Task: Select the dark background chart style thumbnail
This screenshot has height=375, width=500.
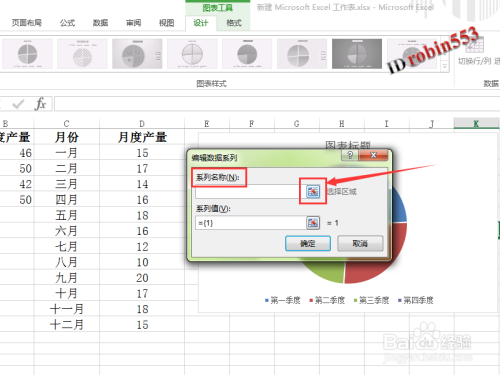Action: (x=357, y=54)
